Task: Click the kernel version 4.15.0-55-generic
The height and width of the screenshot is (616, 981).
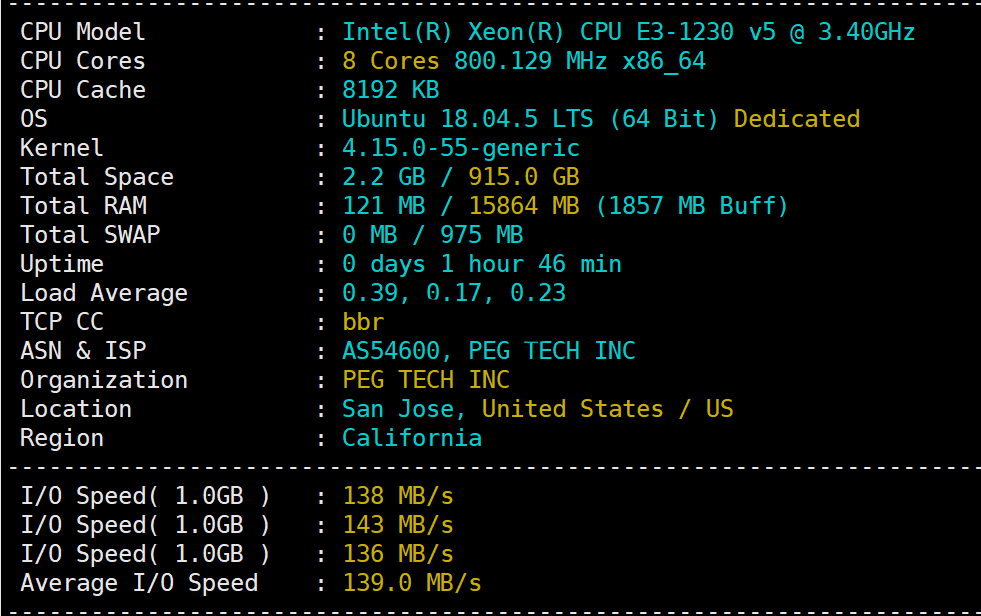Action: pos(460,148)
